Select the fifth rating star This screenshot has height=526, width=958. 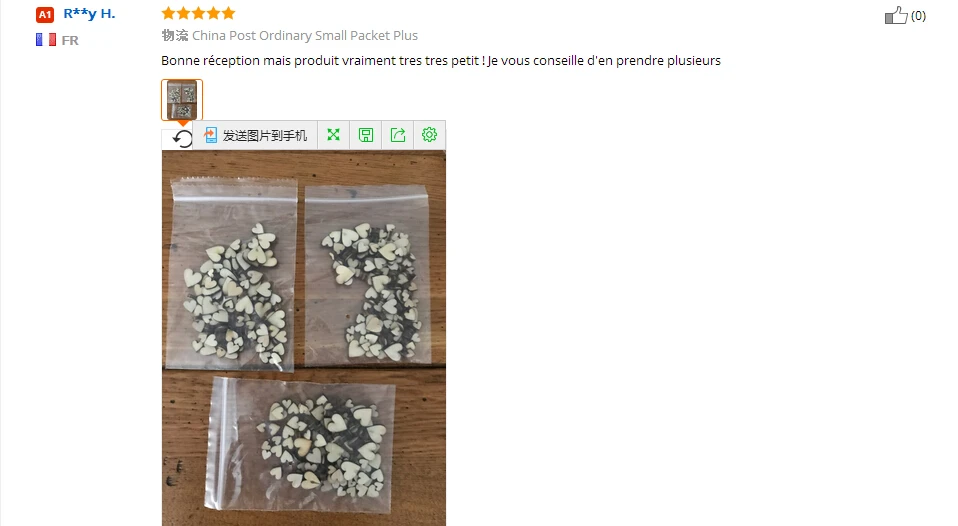pos(229,13)
